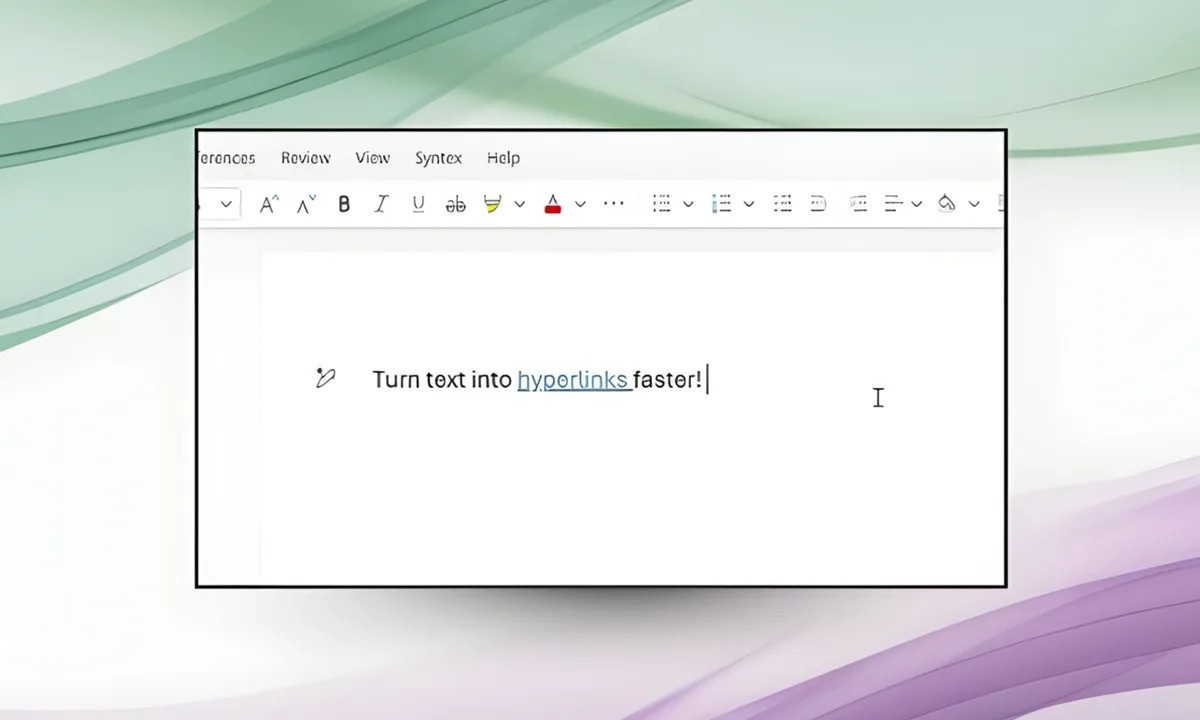Apply strikethrough to text
This screenshot has height=720, width=1200.
455,204
